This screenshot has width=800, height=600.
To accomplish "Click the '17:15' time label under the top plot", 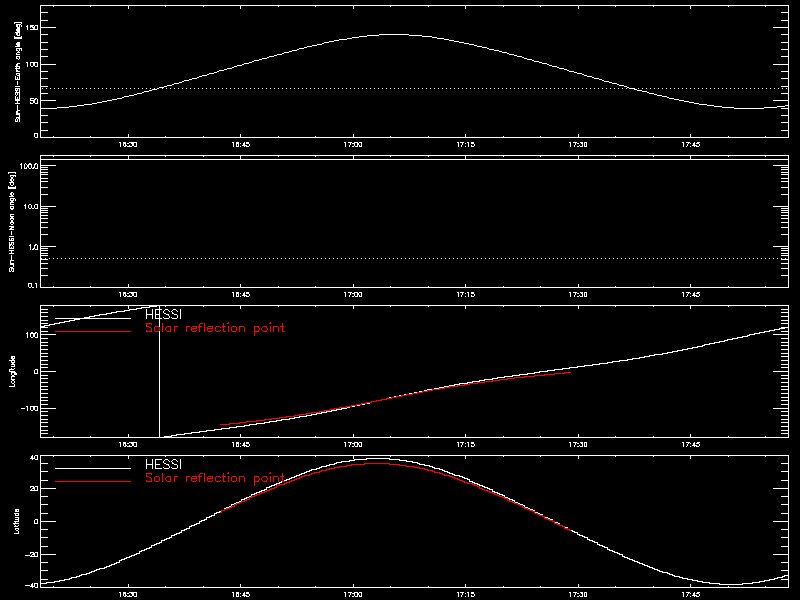I will [x=466, y=145].
